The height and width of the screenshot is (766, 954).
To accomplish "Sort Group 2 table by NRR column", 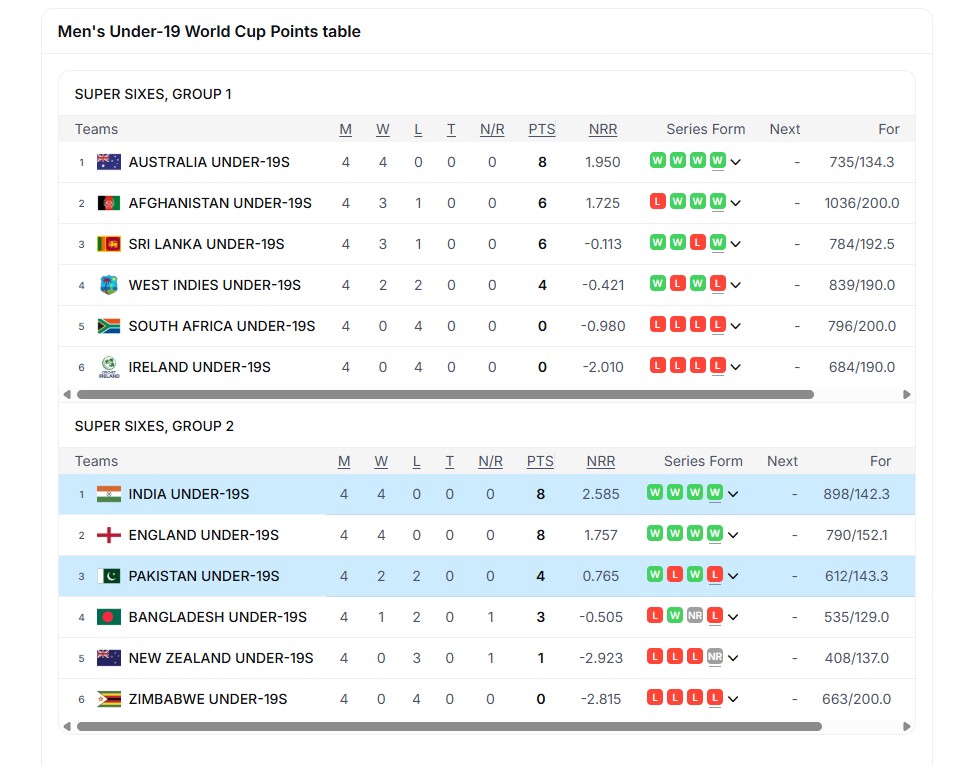I will [x=600, y=461].
